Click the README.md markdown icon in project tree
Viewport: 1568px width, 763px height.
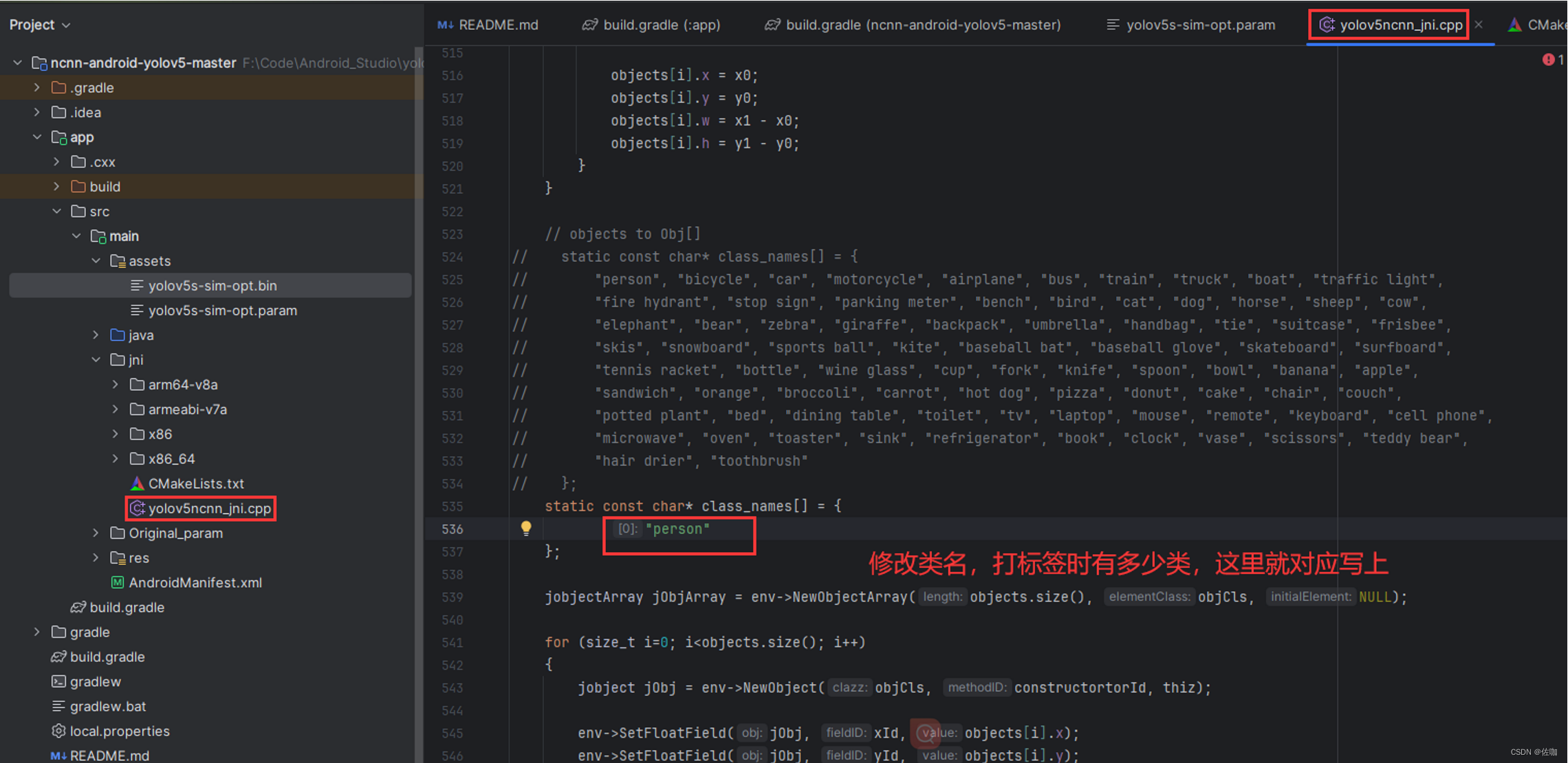[58, 755]
